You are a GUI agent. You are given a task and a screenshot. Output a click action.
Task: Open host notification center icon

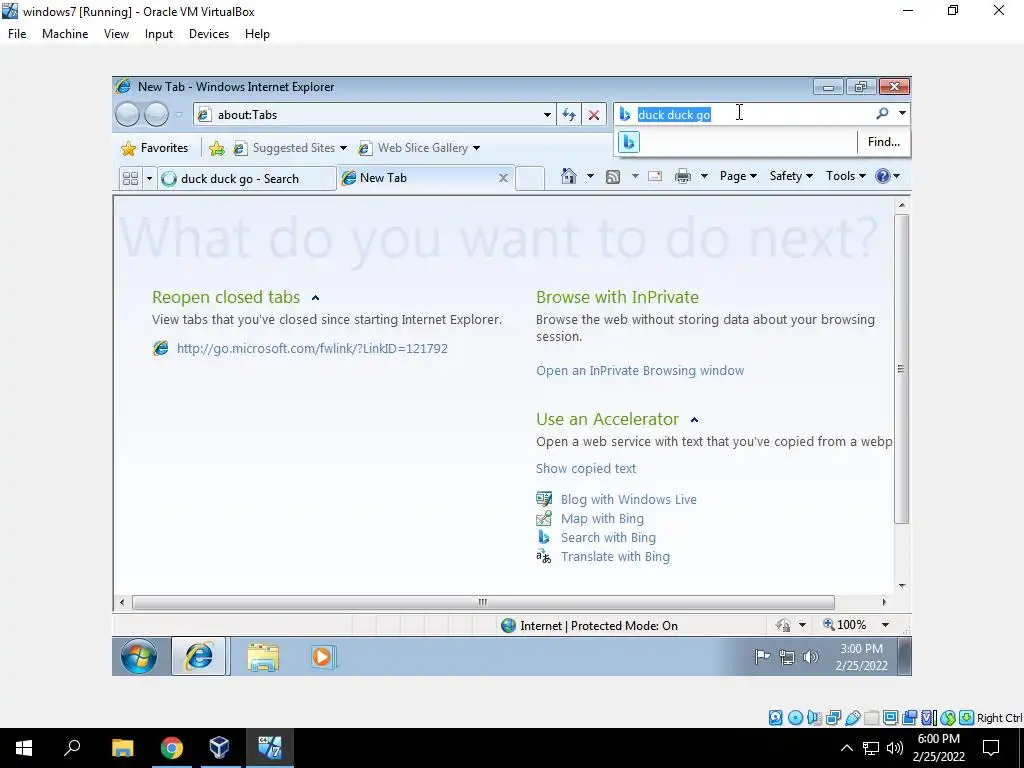991,748
